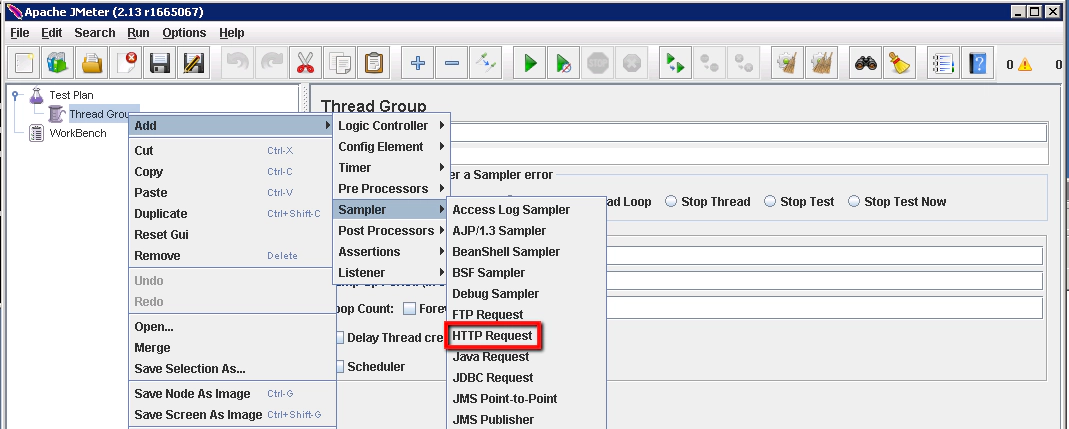
Task: Open the Pre Processors submenu
Action: click(392, 188)
